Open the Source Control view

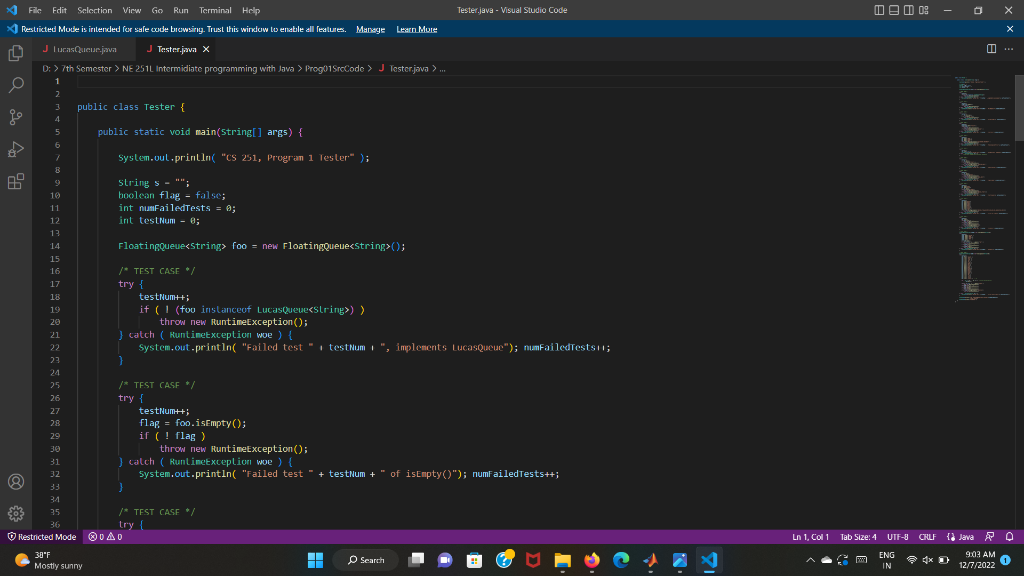pos(16,117)
